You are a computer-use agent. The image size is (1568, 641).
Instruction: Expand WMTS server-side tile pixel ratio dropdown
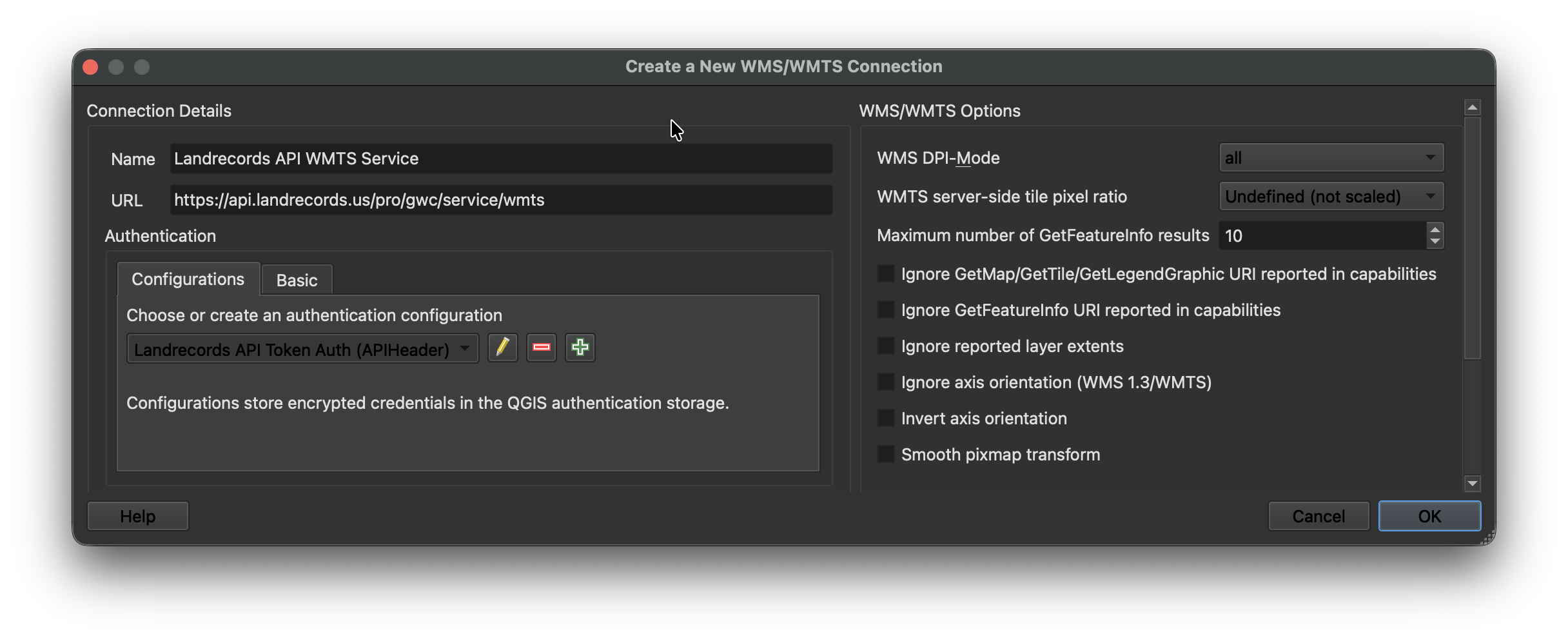tap(1331, 197)
